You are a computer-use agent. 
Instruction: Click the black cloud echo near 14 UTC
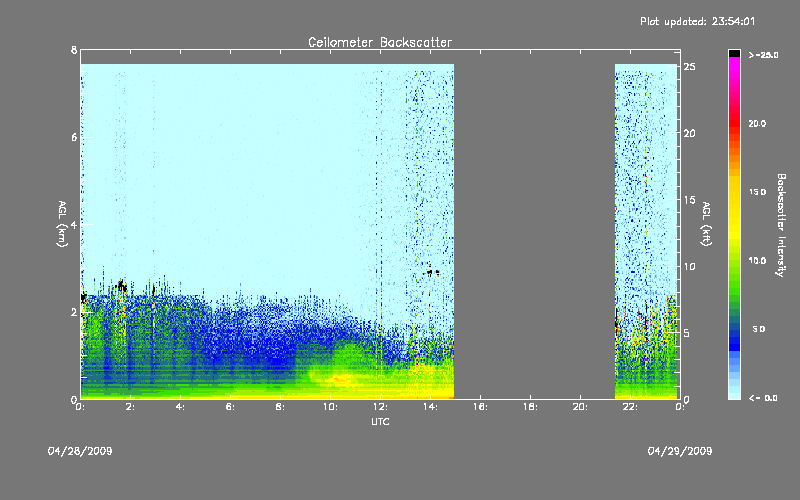click(x=431, y=273)
